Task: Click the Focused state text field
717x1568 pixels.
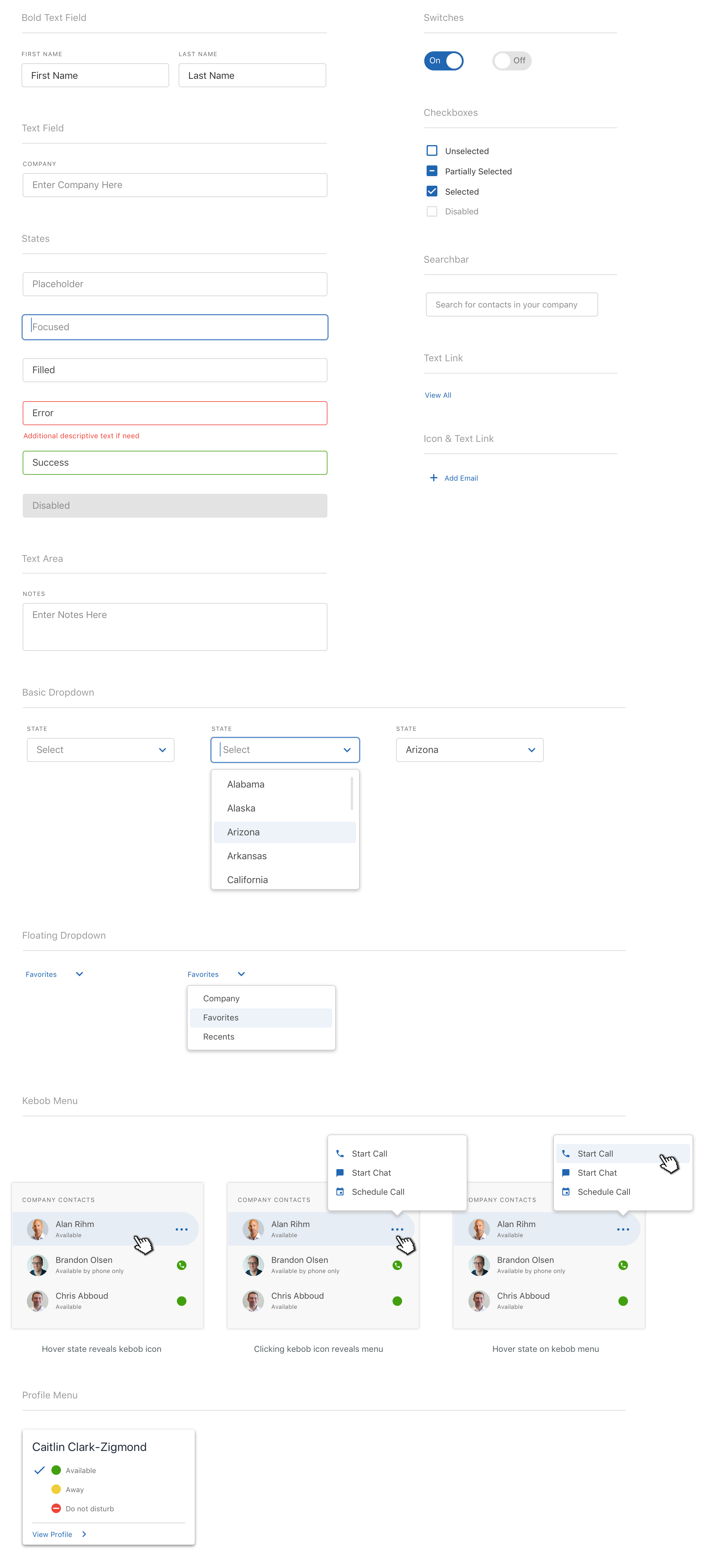Action: click(x=175, y=327)
